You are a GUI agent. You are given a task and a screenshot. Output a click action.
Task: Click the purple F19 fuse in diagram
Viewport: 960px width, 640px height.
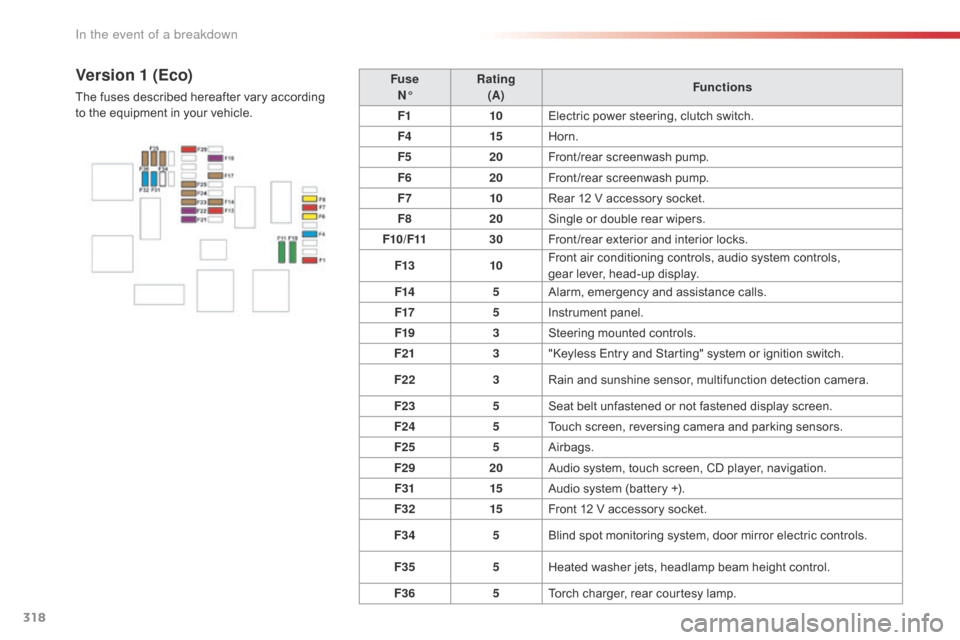point(215,158)
